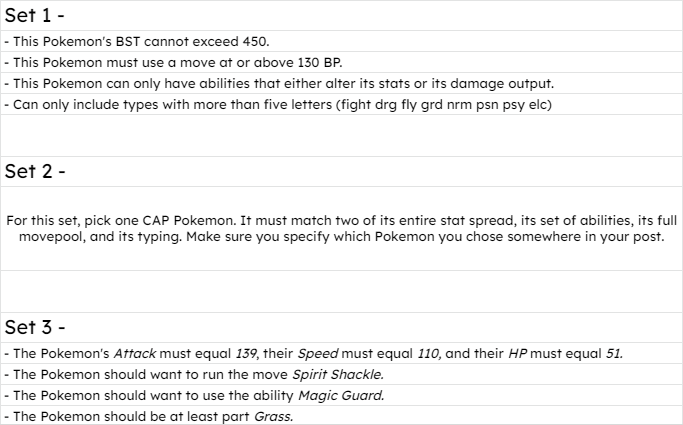Select the Spirit Shackle move row
683x425 pixels.
pyautogui.click(x=342, y=374)
